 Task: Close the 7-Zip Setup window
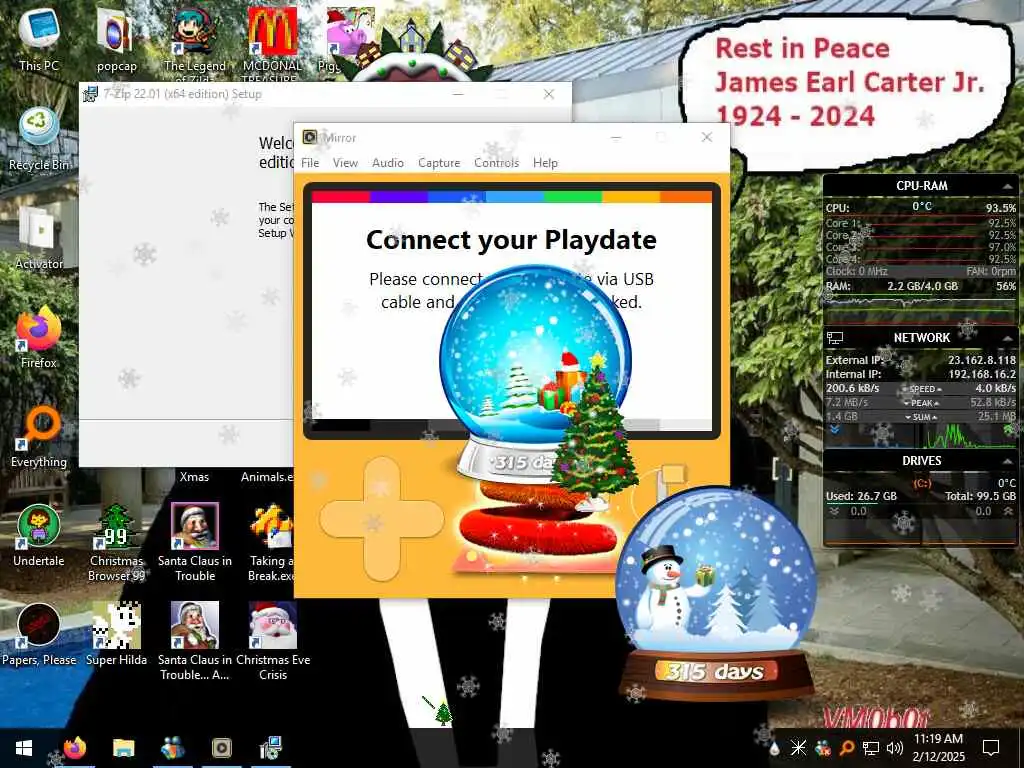(x=549, y=94)
